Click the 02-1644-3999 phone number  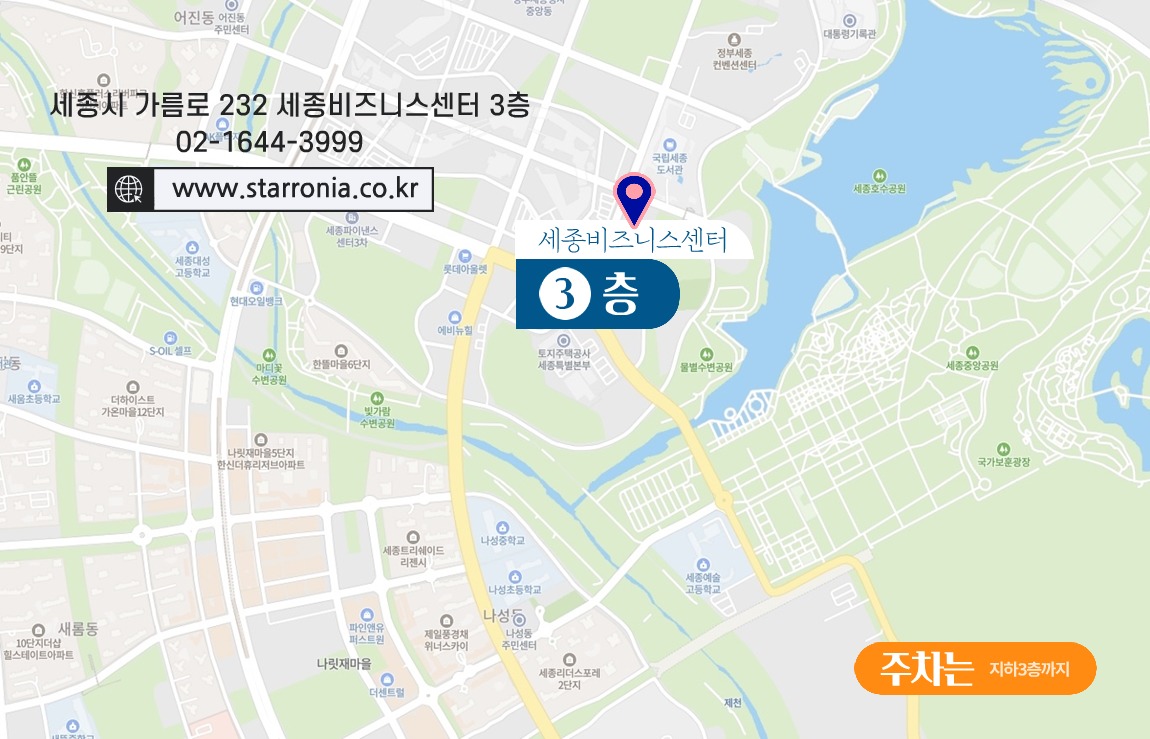pyautogui.click(x=270, y=142)
